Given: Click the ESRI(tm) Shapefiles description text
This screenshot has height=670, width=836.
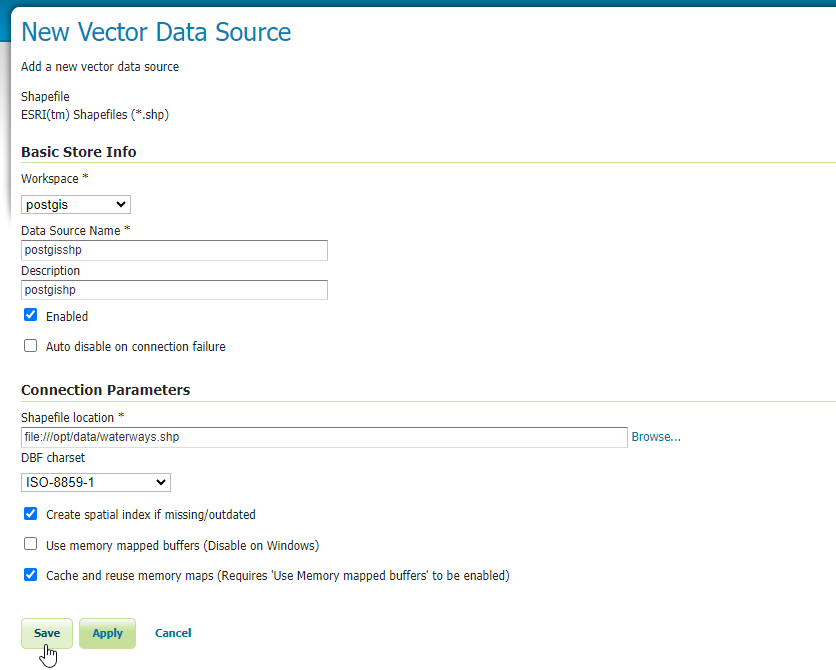Looking at the screenshot, I should click(x=95, y=115).
